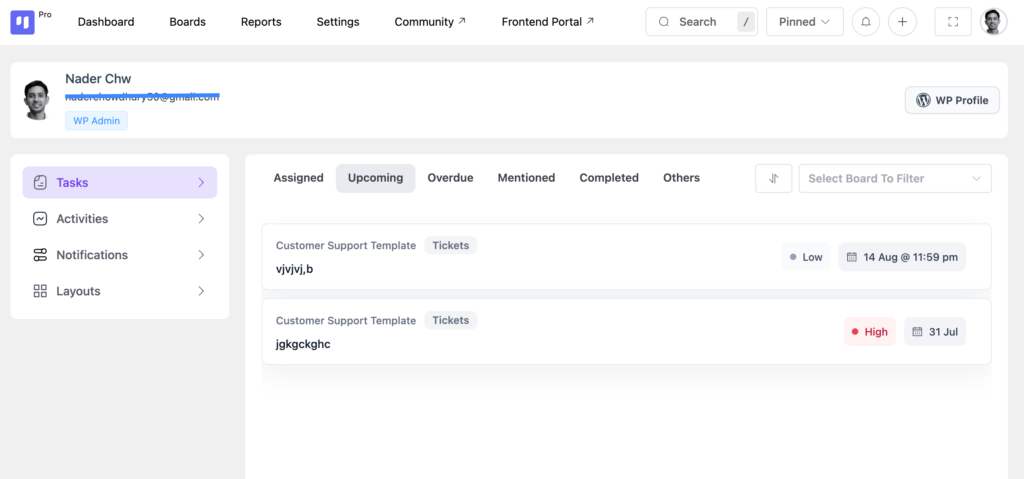Image resolution: width=1024 pixels, height=479 pixels.
Task: Click the calendar icon beside 31 Jul
Action: pyautogui.click(x=917, y=331)
